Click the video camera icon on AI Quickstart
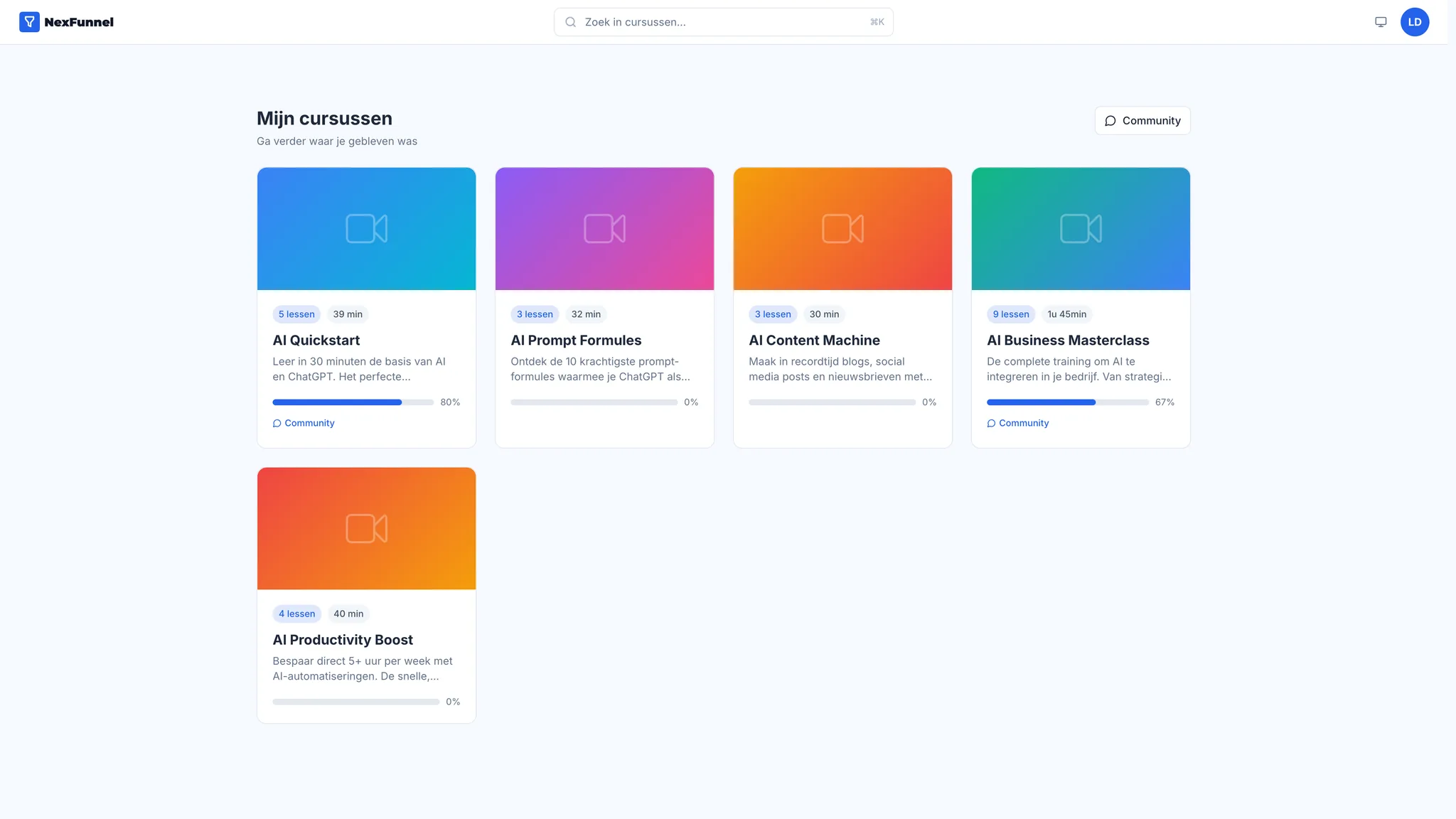1456x819 pixels. 366,229
